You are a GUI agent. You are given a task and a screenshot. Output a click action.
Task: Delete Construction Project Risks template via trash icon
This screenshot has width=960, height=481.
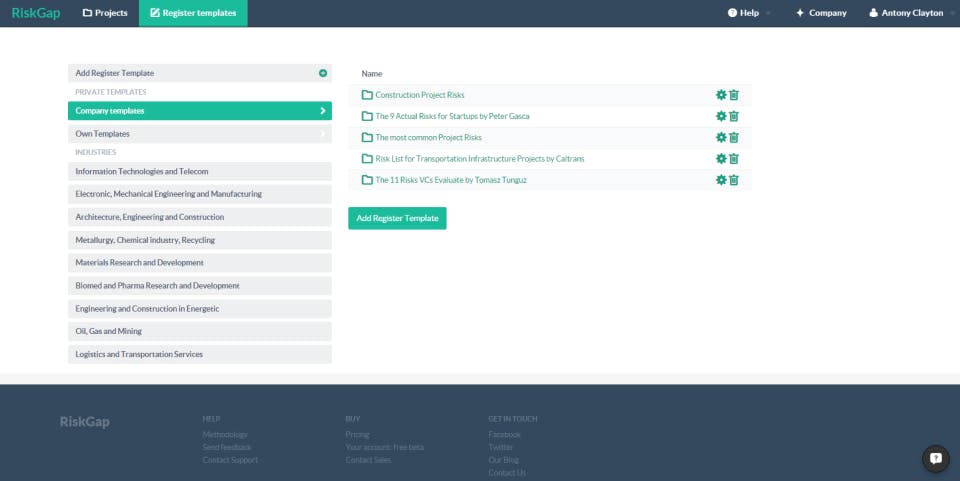[733, 95]
